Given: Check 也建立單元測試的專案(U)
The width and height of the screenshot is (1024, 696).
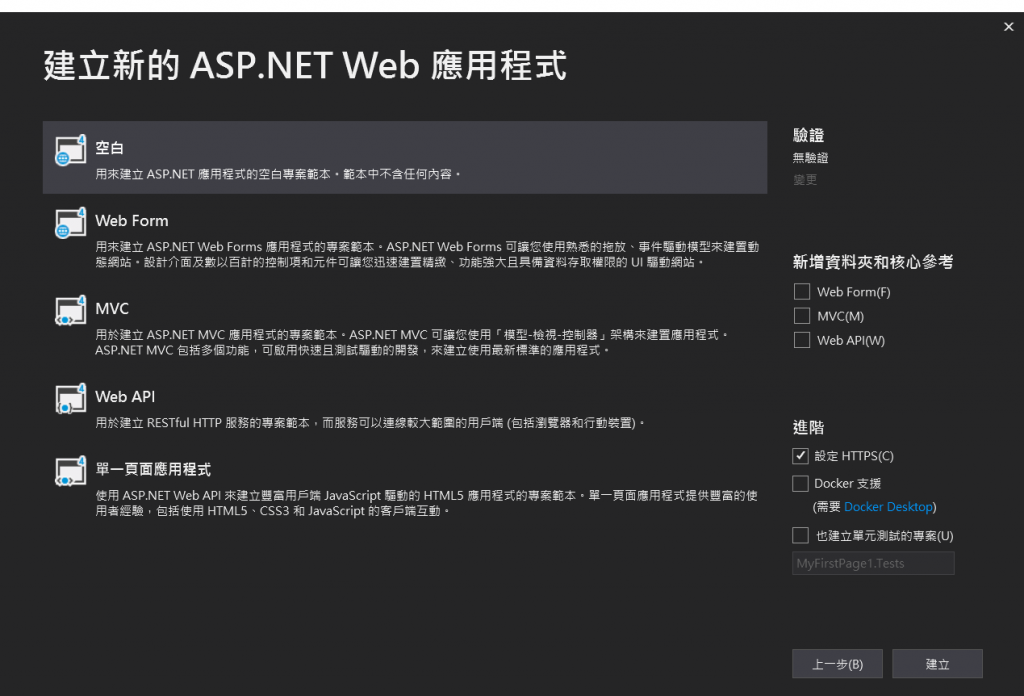Looking at the screenshot, I should pyautogui.click(x=801, y=535).
